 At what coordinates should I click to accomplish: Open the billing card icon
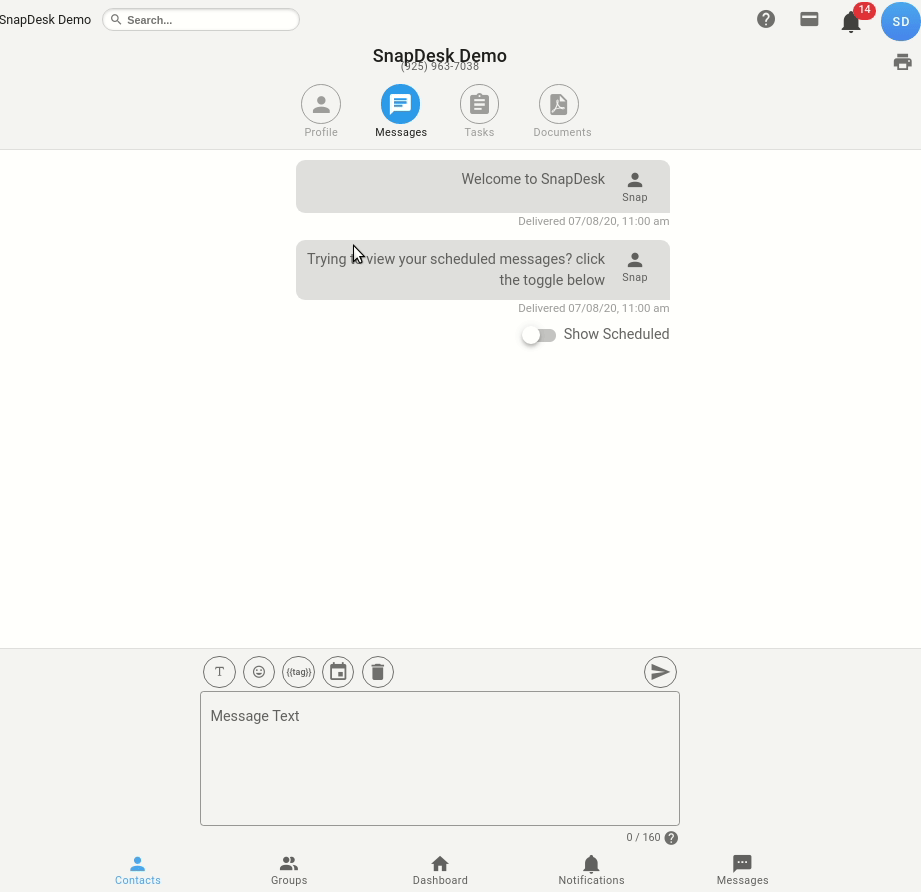coord(809,19)
